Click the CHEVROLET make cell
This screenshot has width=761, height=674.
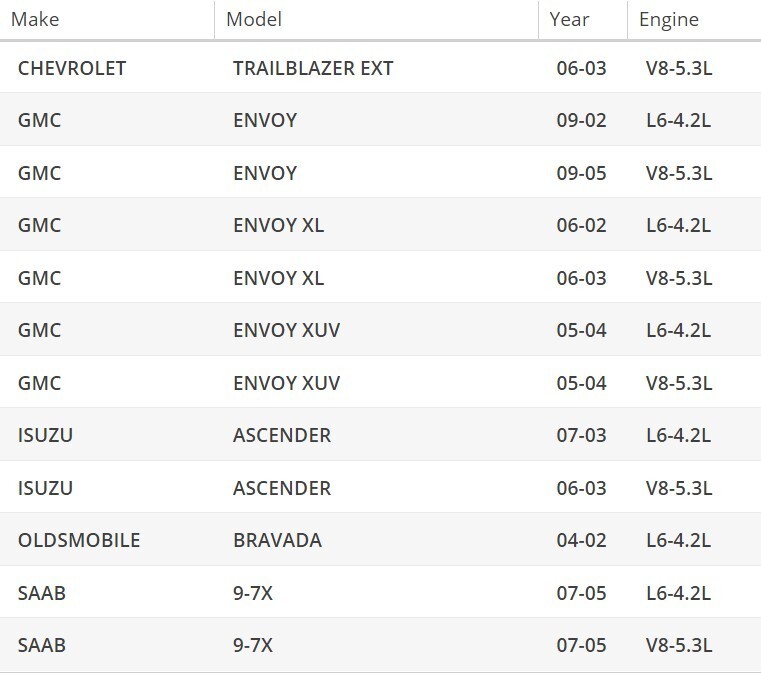click(x=72, y=68)
